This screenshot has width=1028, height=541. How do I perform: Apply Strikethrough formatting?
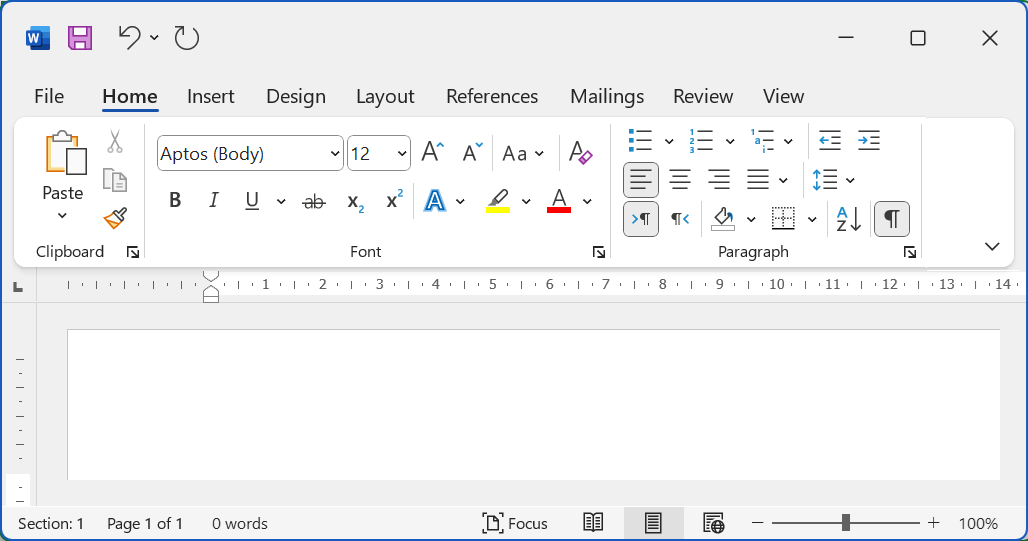click(314, 201)
